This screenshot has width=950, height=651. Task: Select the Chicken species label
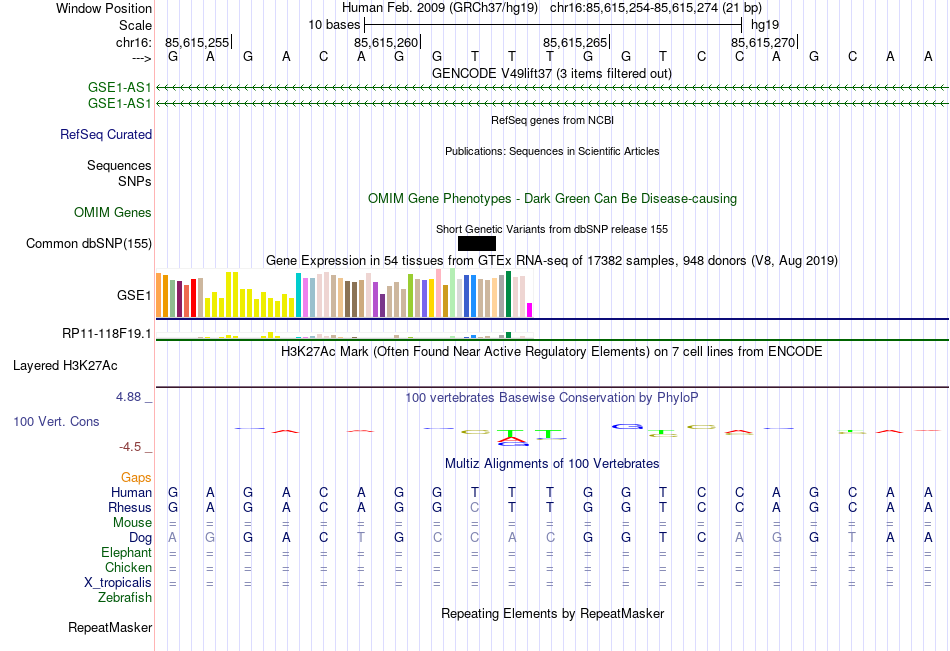click(x=128, y=567)
